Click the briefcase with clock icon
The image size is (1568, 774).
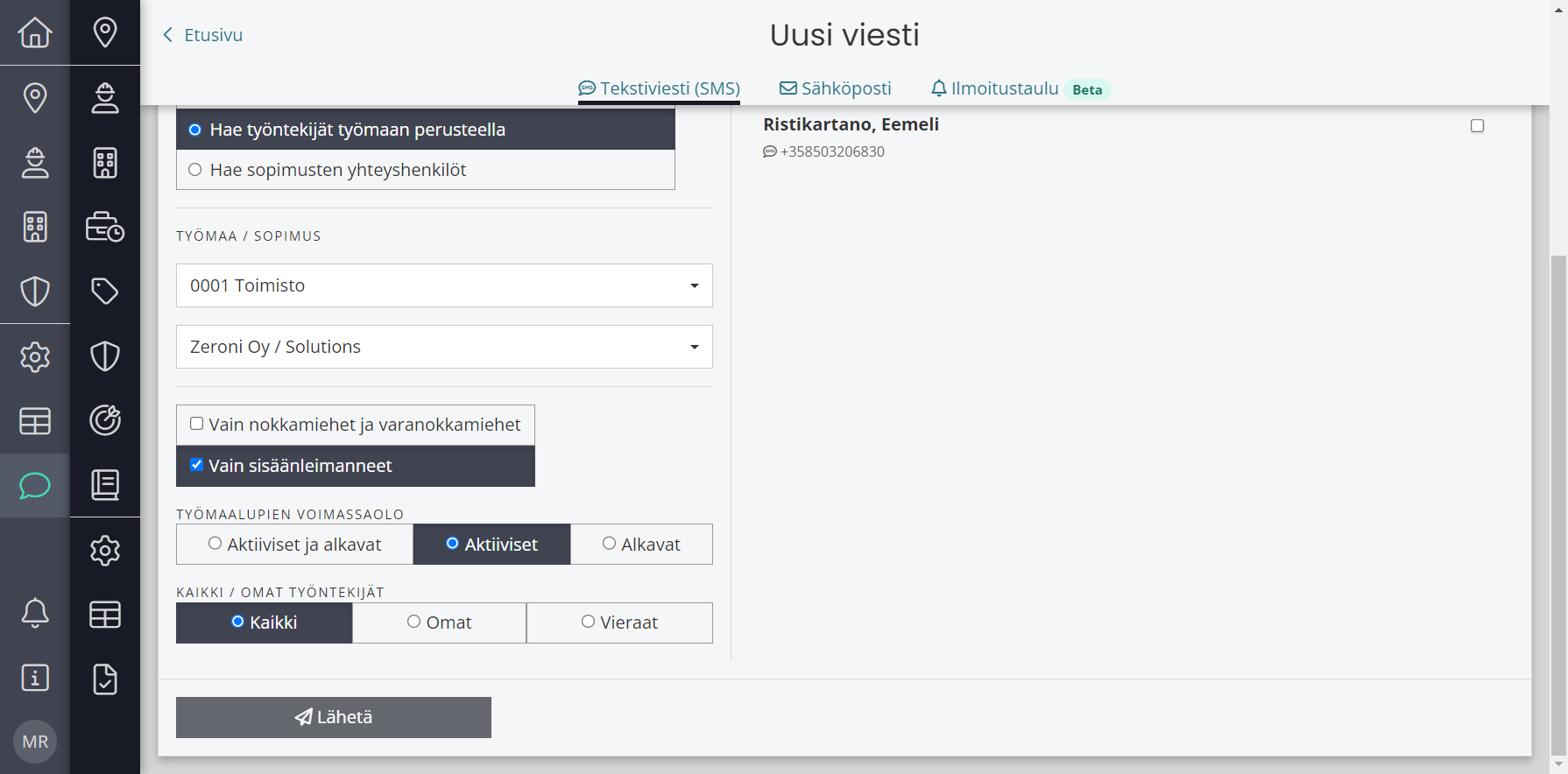[x=105, y=227]
